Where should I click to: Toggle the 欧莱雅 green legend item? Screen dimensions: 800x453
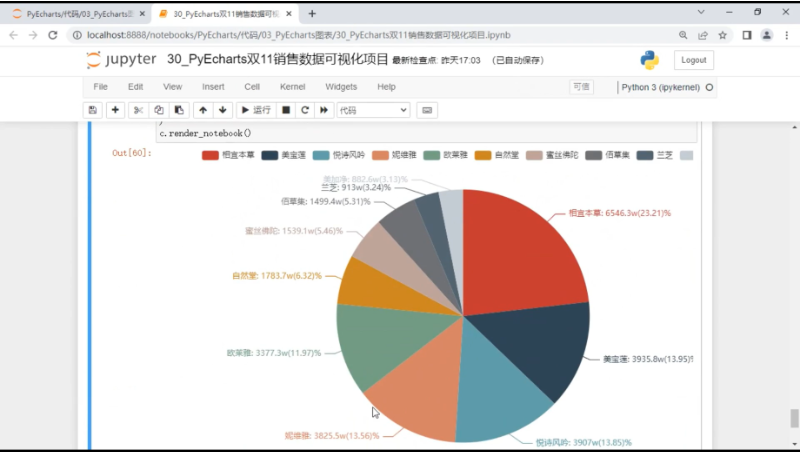[x=446, y=155]
